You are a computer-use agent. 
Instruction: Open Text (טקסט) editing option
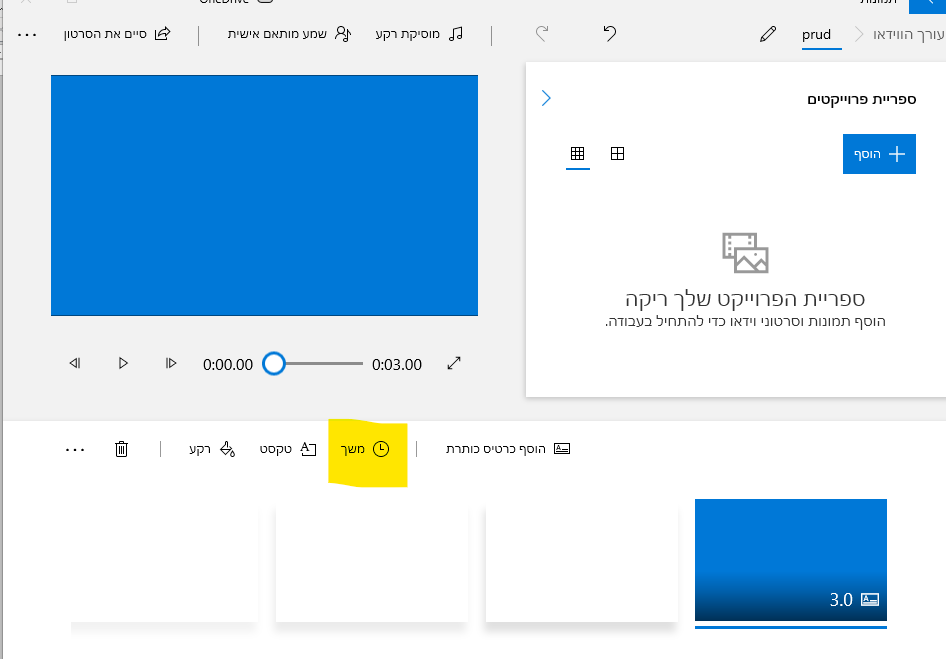[288, 449]
